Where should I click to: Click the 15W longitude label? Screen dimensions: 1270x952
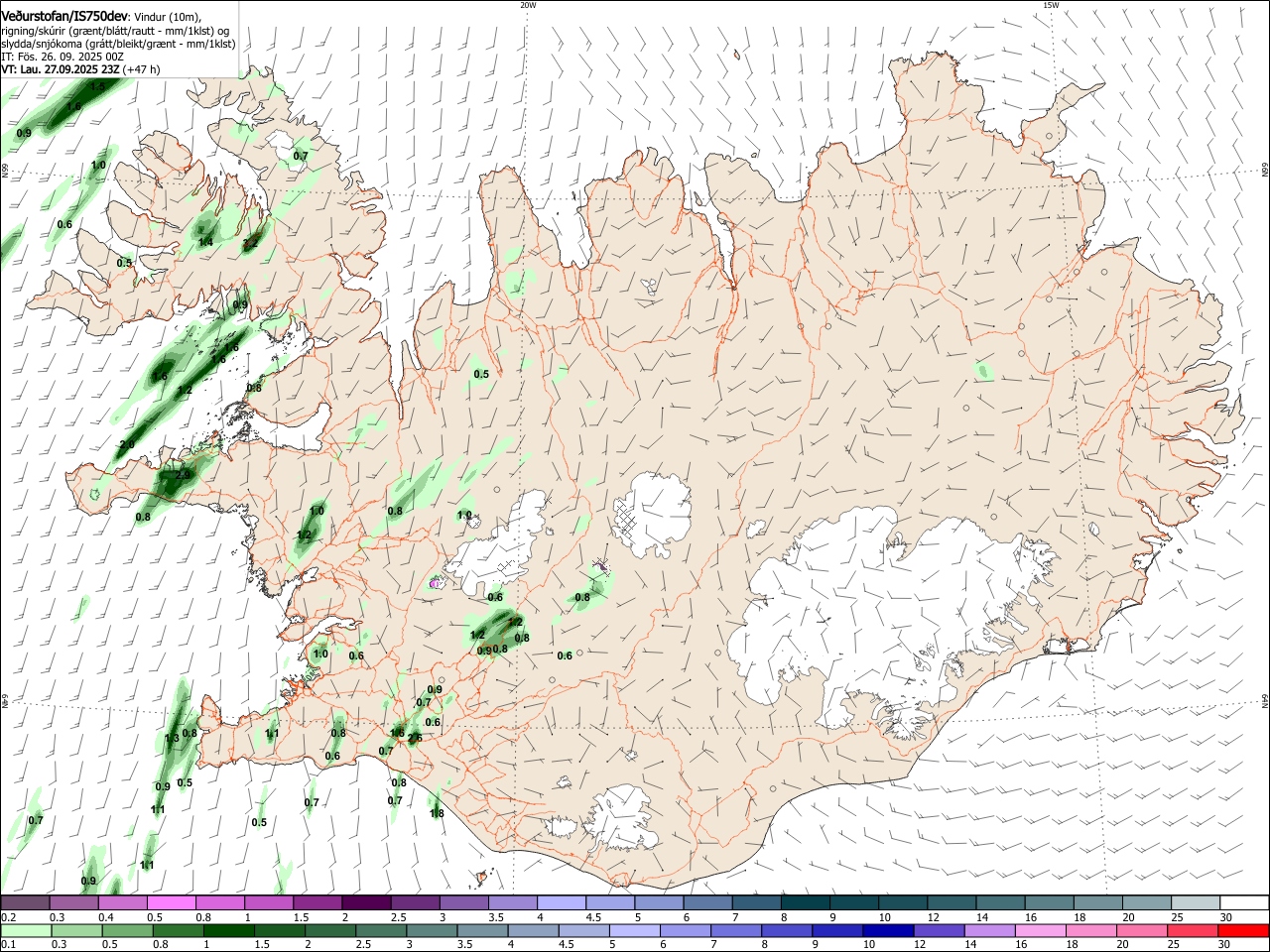point(1051,5)
